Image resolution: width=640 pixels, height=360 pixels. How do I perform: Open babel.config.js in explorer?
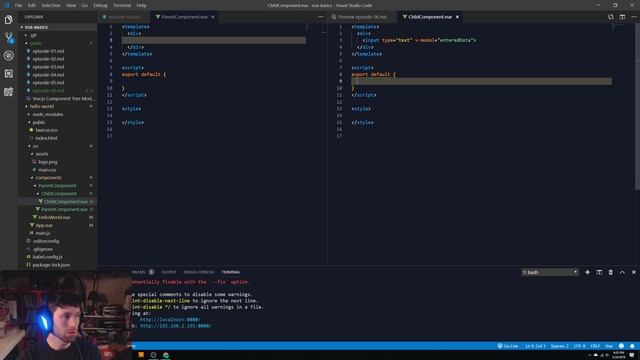[x=47, y=257]
